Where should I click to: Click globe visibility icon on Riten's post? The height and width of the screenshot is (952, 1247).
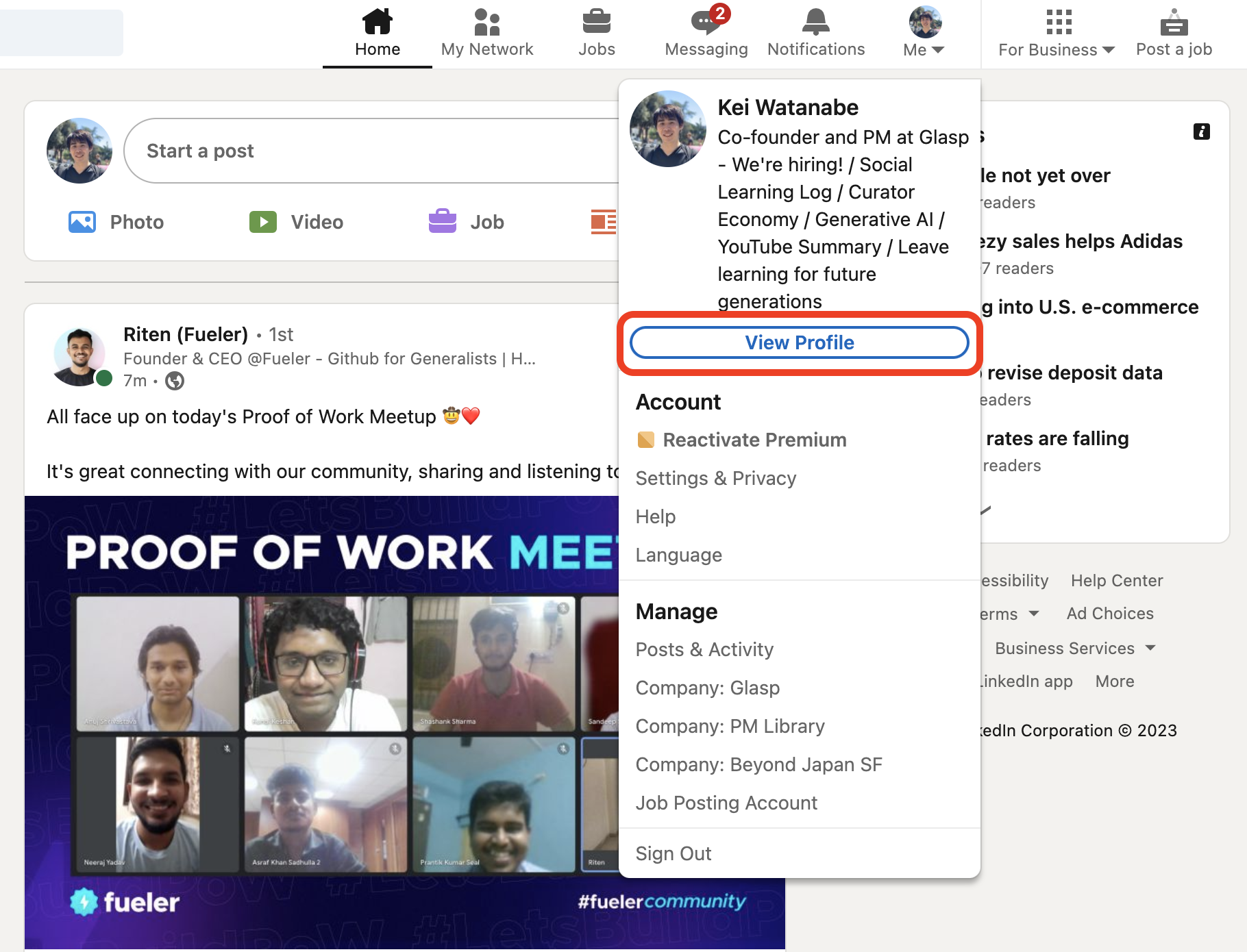click(x=175, y=381)
